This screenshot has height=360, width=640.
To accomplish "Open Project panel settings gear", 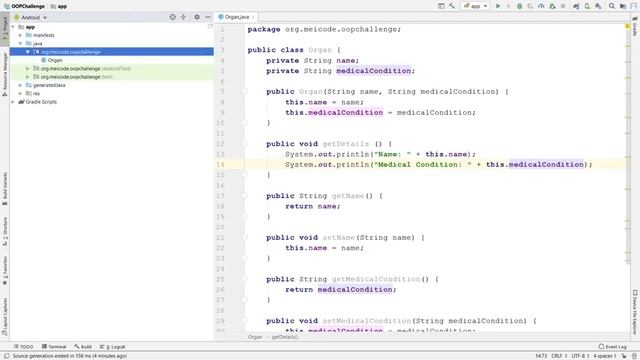I will (197, 17).
